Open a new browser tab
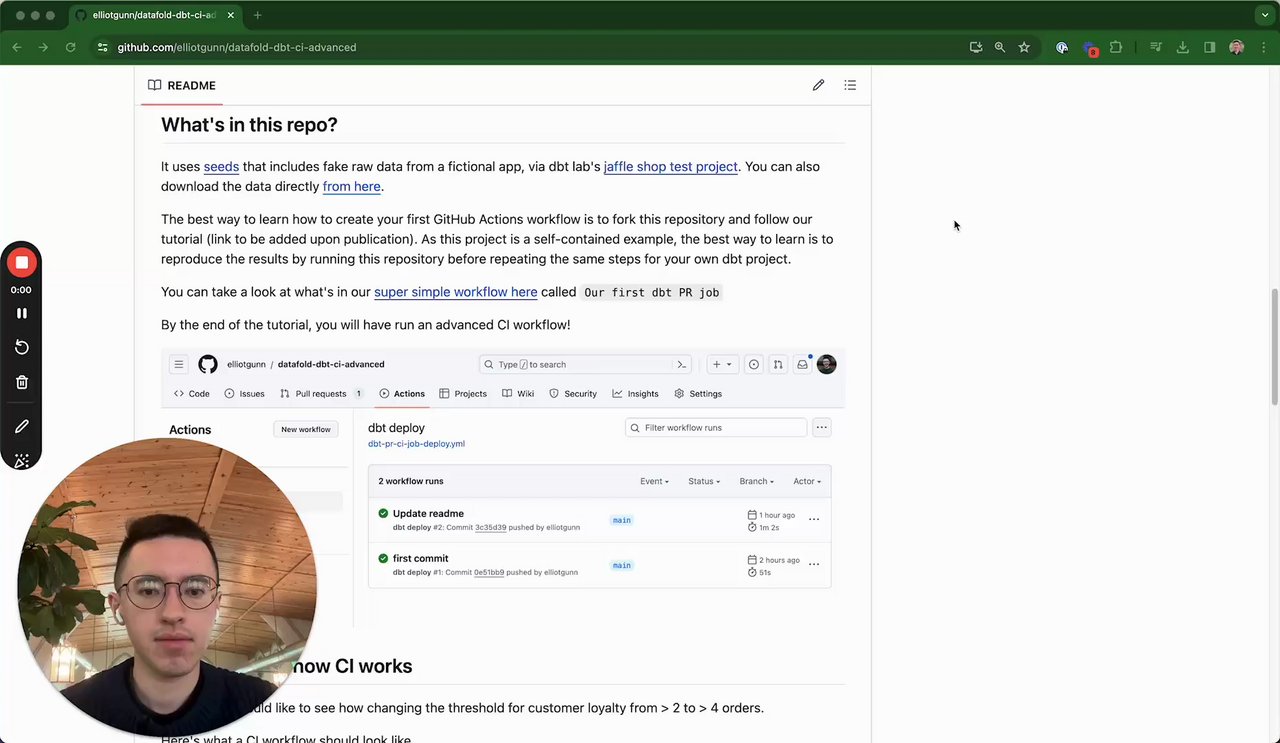 tap(257, 15)
